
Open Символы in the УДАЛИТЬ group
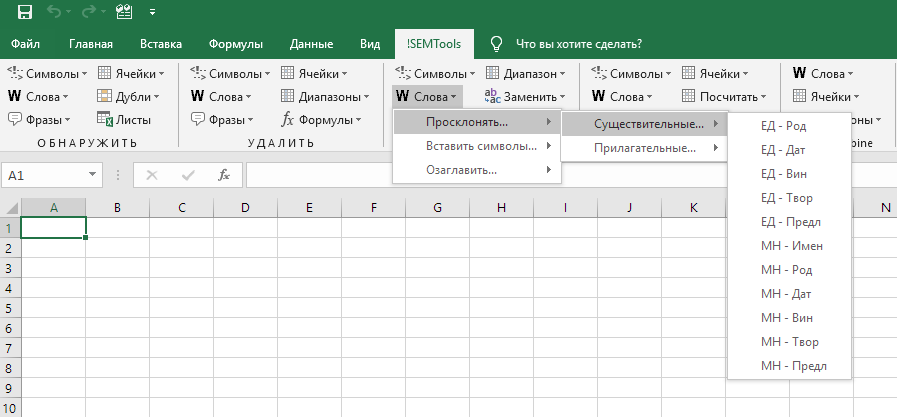point(231,74)
